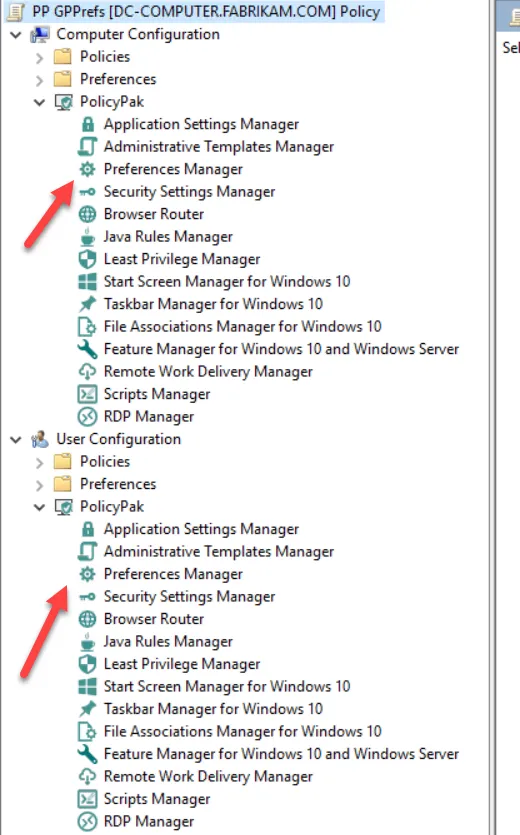Collapse the PolicyPak node under User Configuration
The image size is (520, 835).
pyautogui.click(x=39, y=506)
